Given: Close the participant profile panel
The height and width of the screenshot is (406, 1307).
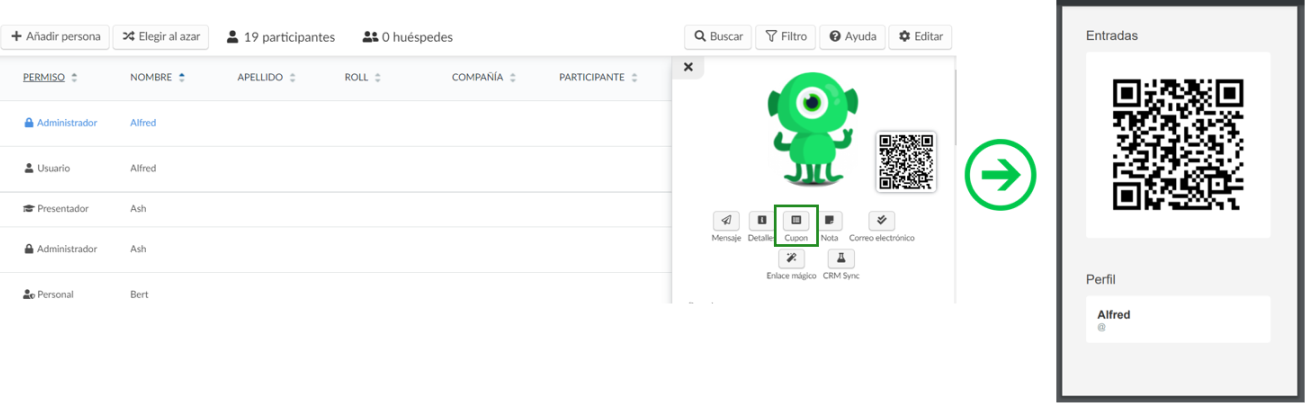Looking at the screenshot, I should (x=687, y=67).
